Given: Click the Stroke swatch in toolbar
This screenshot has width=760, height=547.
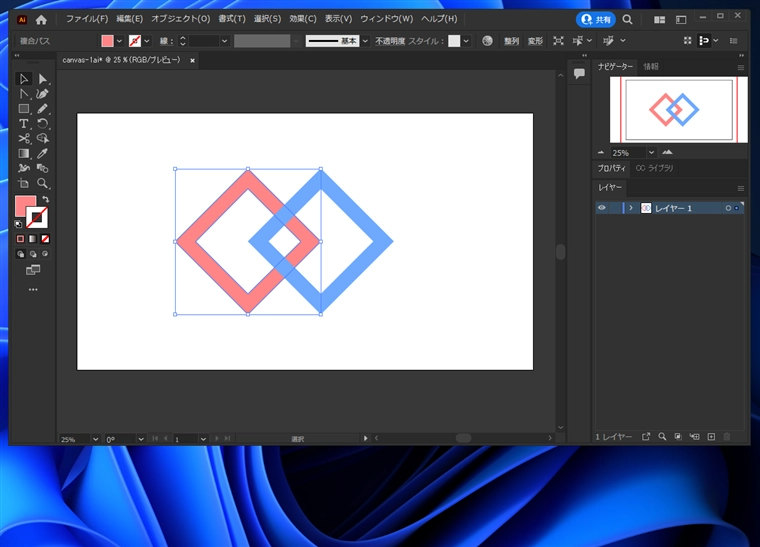Looking at the screenshot, I should click(x=37, y=218).
